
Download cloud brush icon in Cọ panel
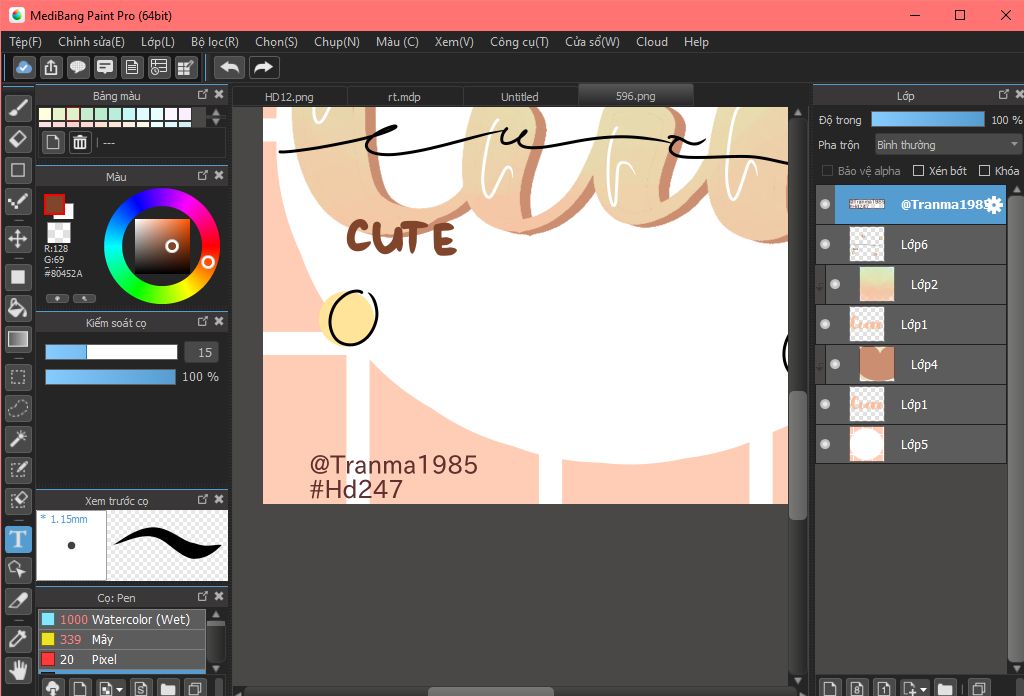tap(53, 688)
